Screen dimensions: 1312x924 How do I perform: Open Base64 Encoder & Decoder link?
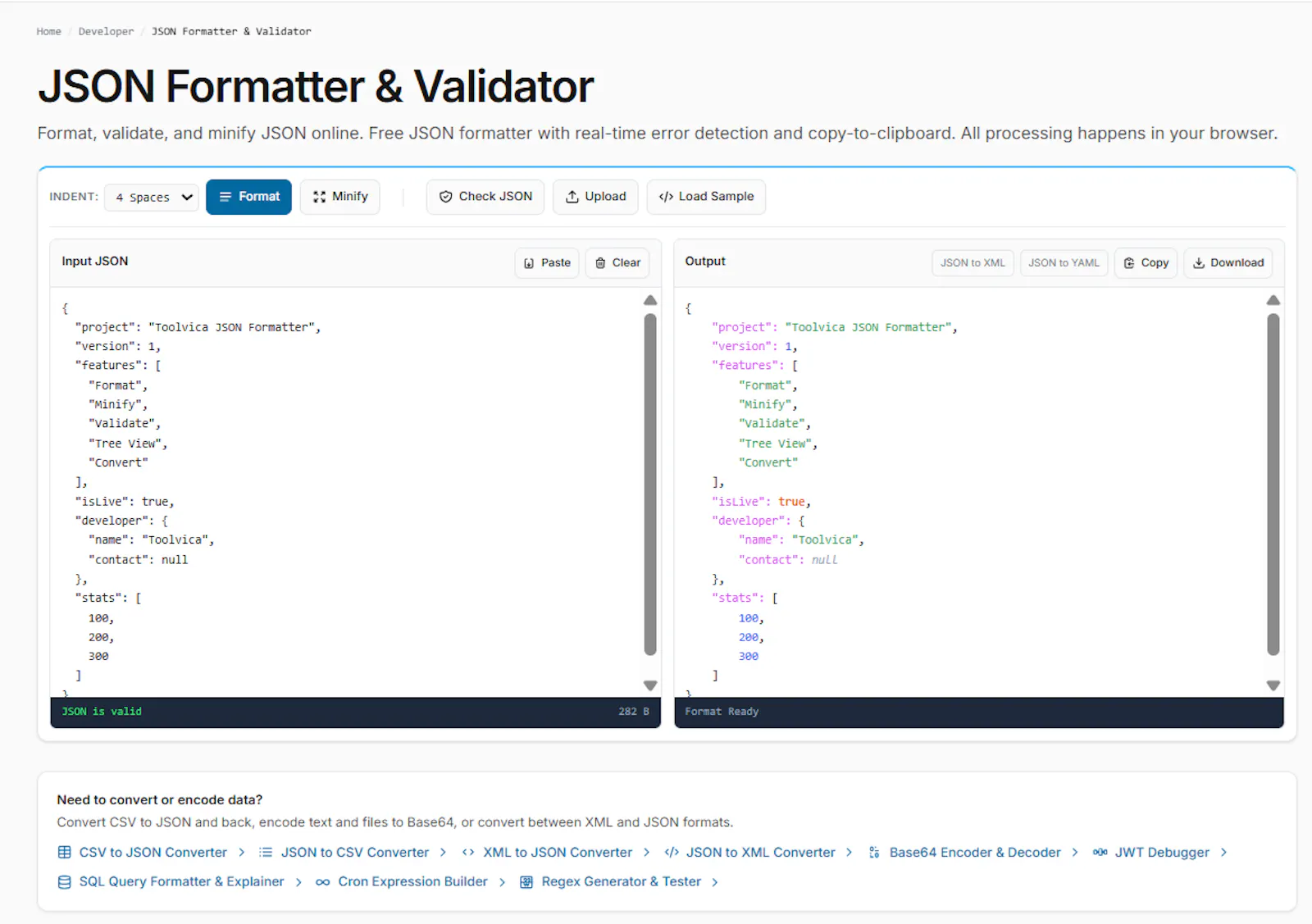tap(975, 853)
